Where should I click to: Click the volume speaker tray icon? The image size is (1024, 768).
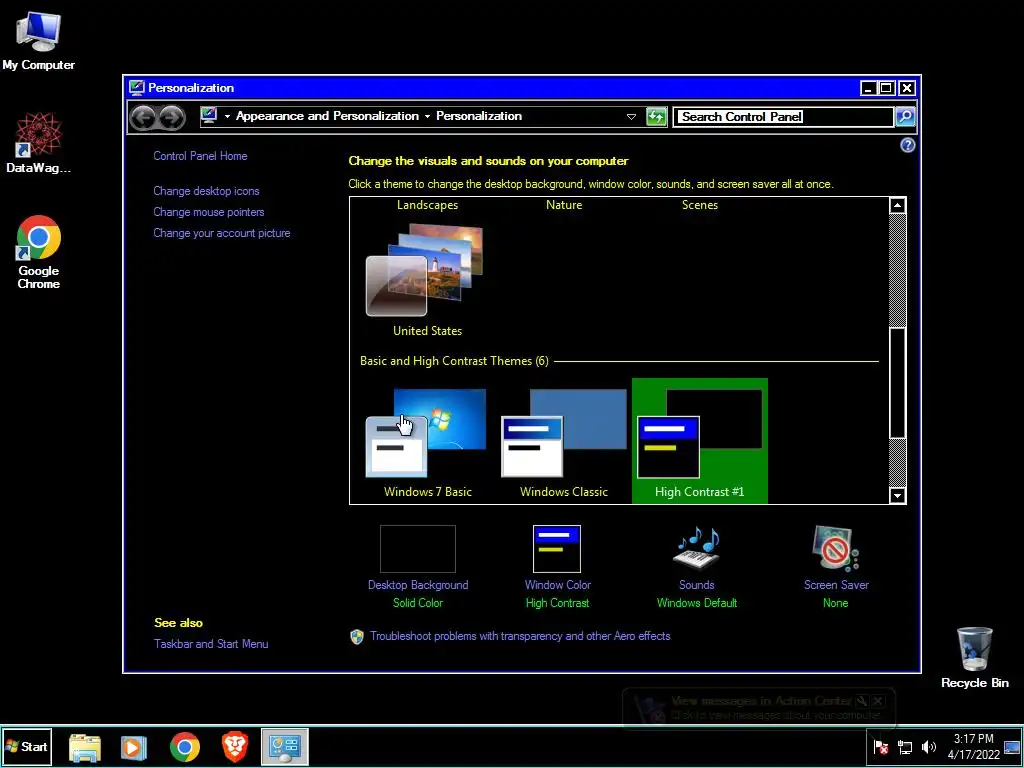coord(928,747)
